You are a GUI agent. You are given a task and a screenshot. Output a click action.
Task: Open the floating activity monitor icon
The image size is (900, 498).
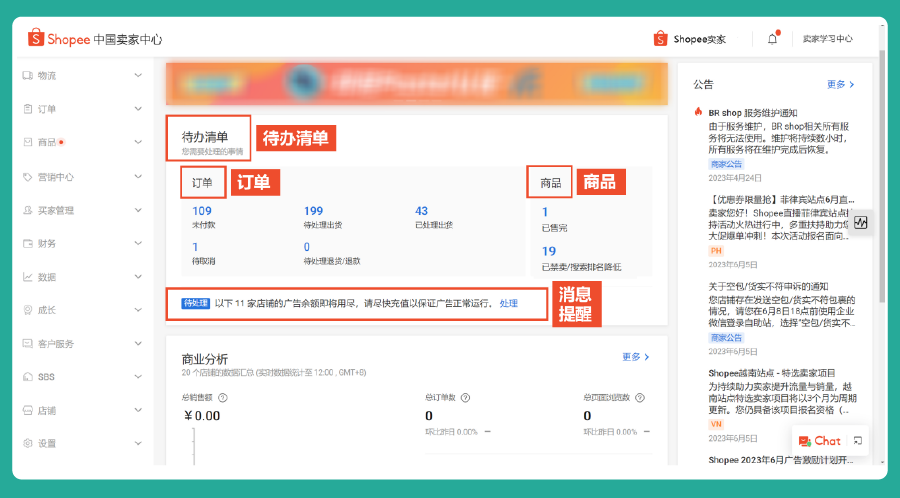click(x=860, y=222)
